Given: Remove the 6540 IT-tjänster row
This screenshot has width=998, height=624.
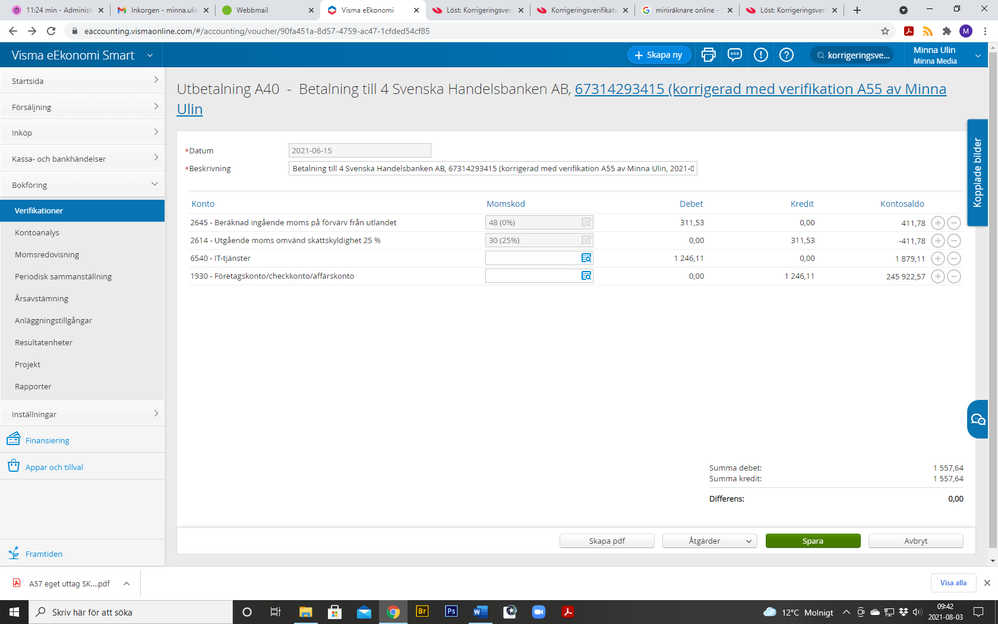Looking at the screenshot, I should click(x=953, y=259).
